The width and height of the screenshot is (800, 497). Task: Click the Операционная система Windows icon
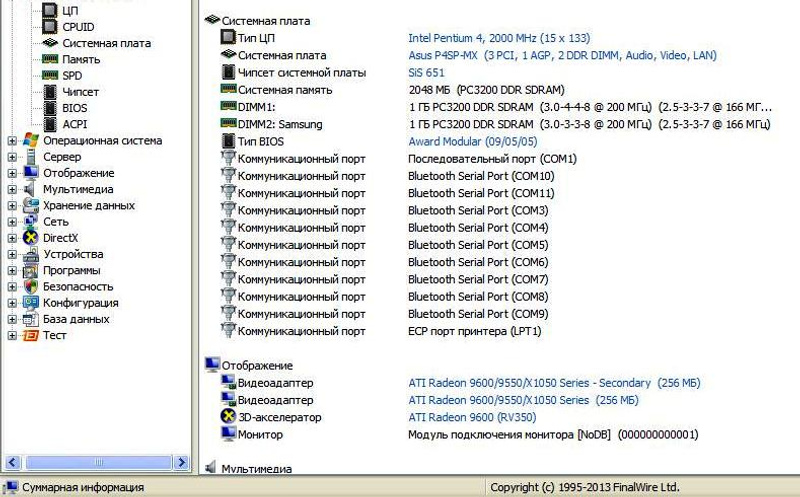coord(30,141)
